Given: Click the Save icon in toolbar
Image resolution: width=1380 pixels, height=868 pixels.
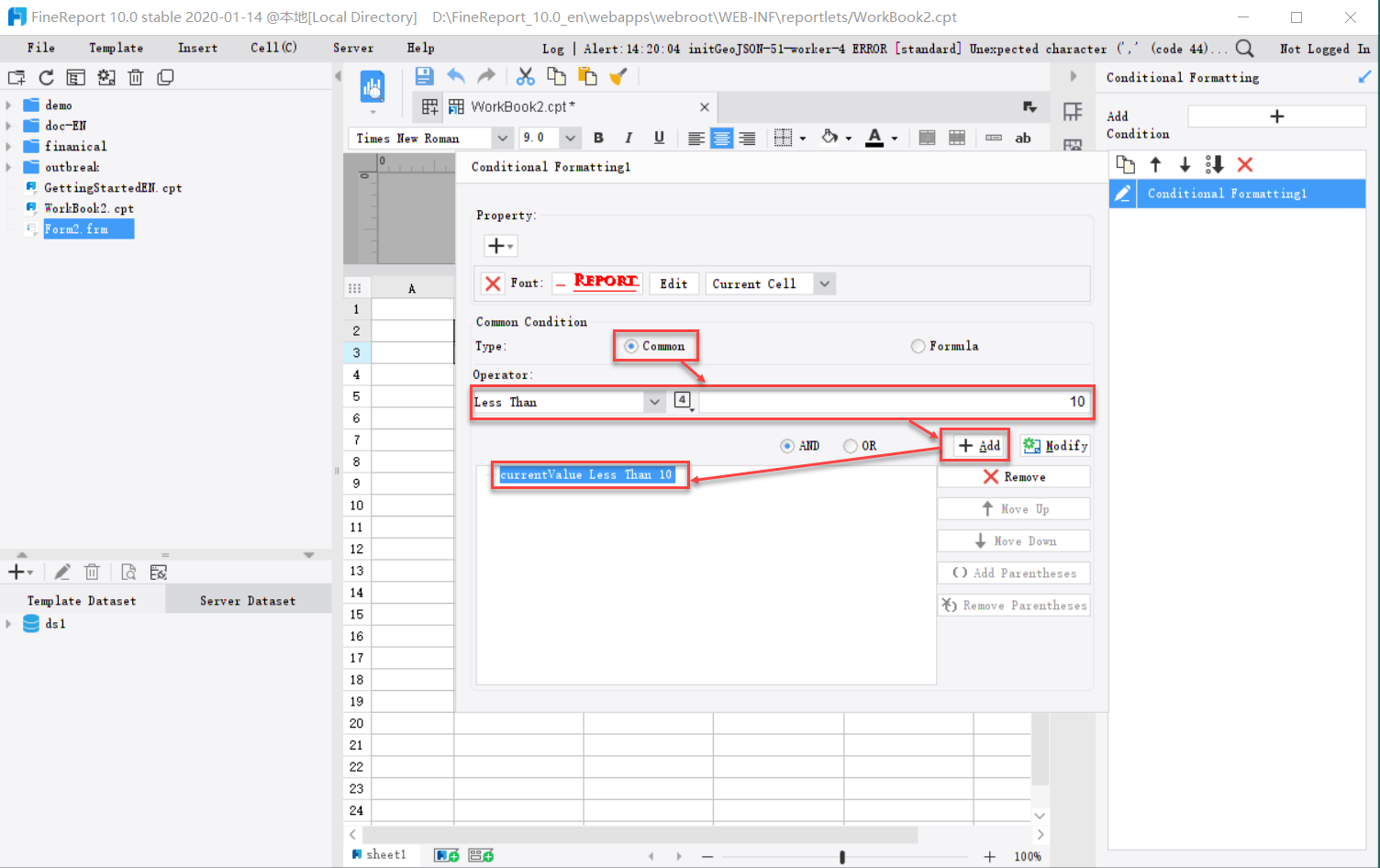Looking at the screenshot, I should click(424, 76).
